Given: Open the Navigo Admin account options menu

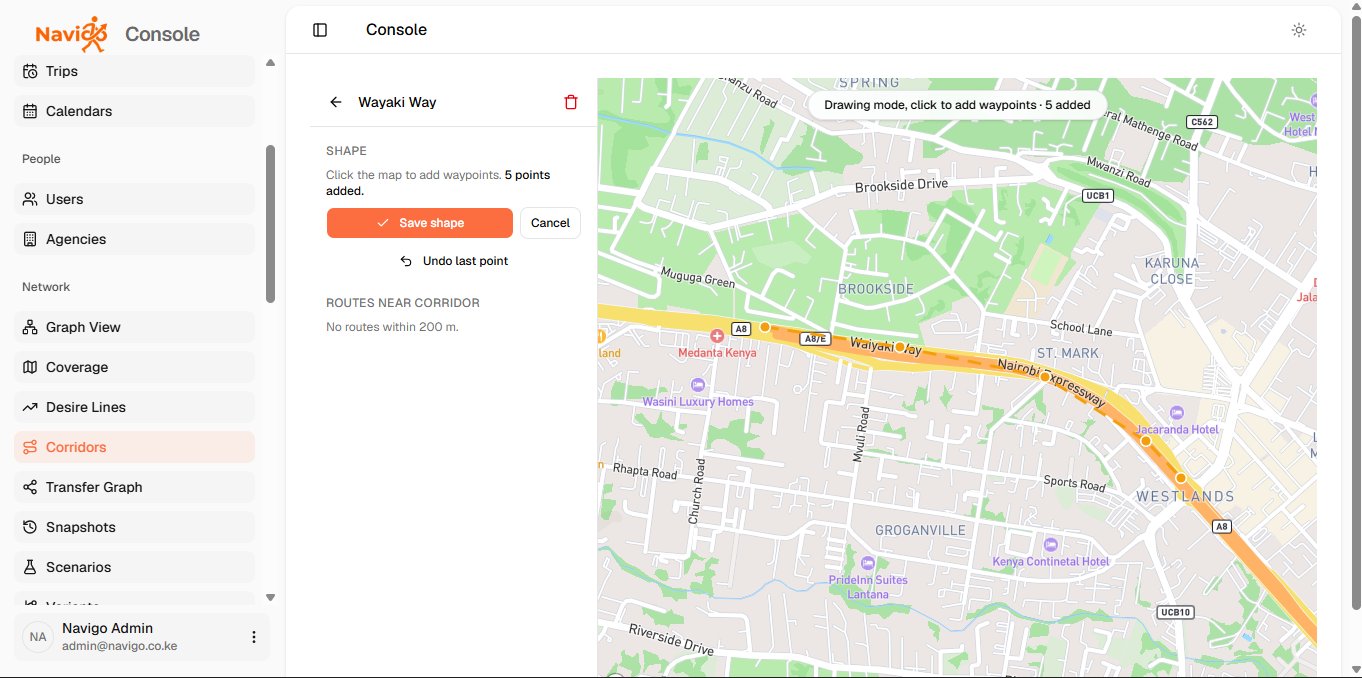Looking at the screenshot, I should [x=254, y=637].
